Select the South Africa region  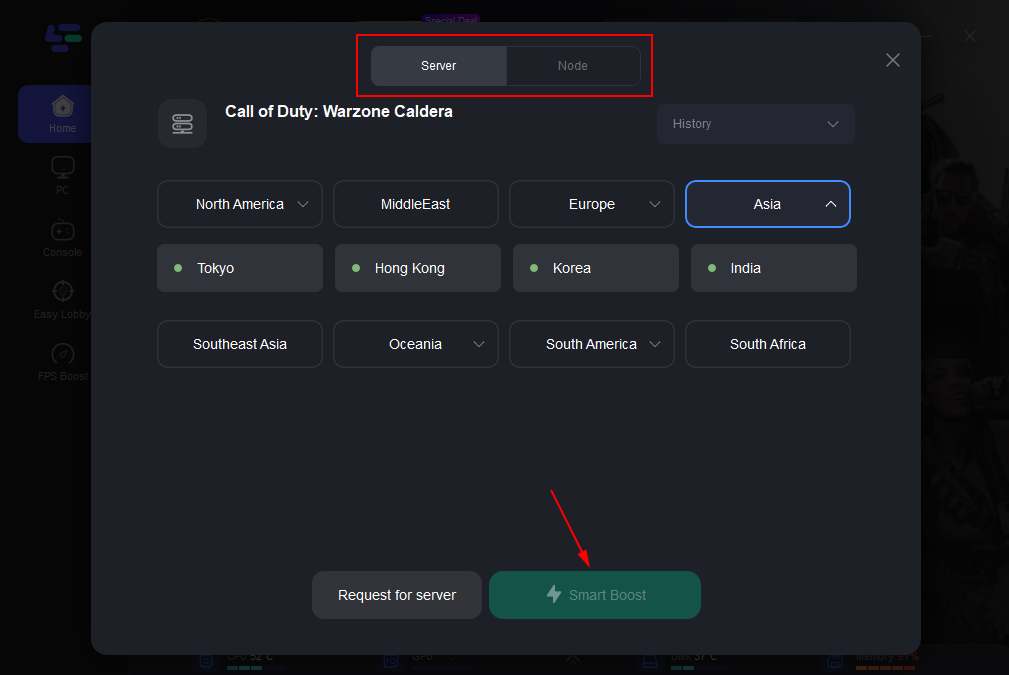pos(768,344)
